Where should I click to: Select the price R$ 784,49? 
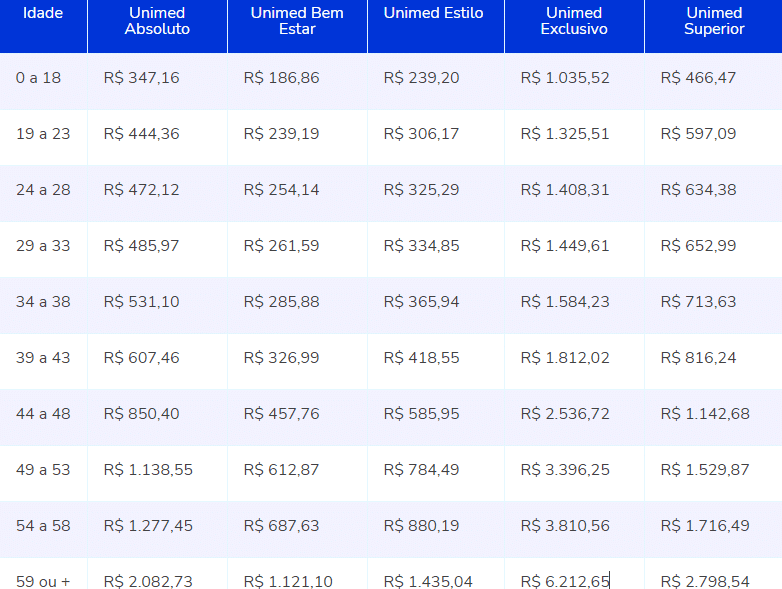click(x=421, y=470)
